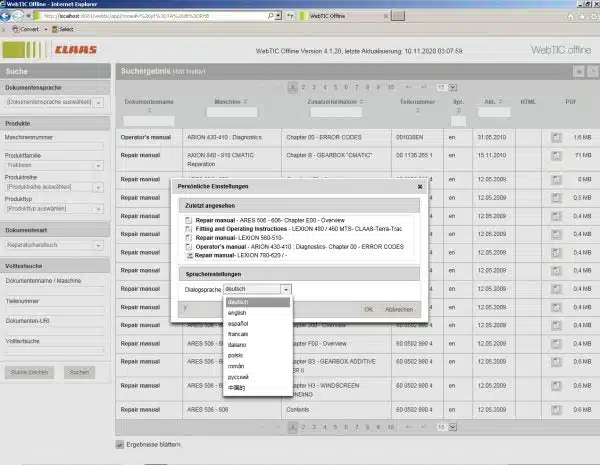Expand the Produkttyp dropdown
600x465 pixels.
(98, 209)
